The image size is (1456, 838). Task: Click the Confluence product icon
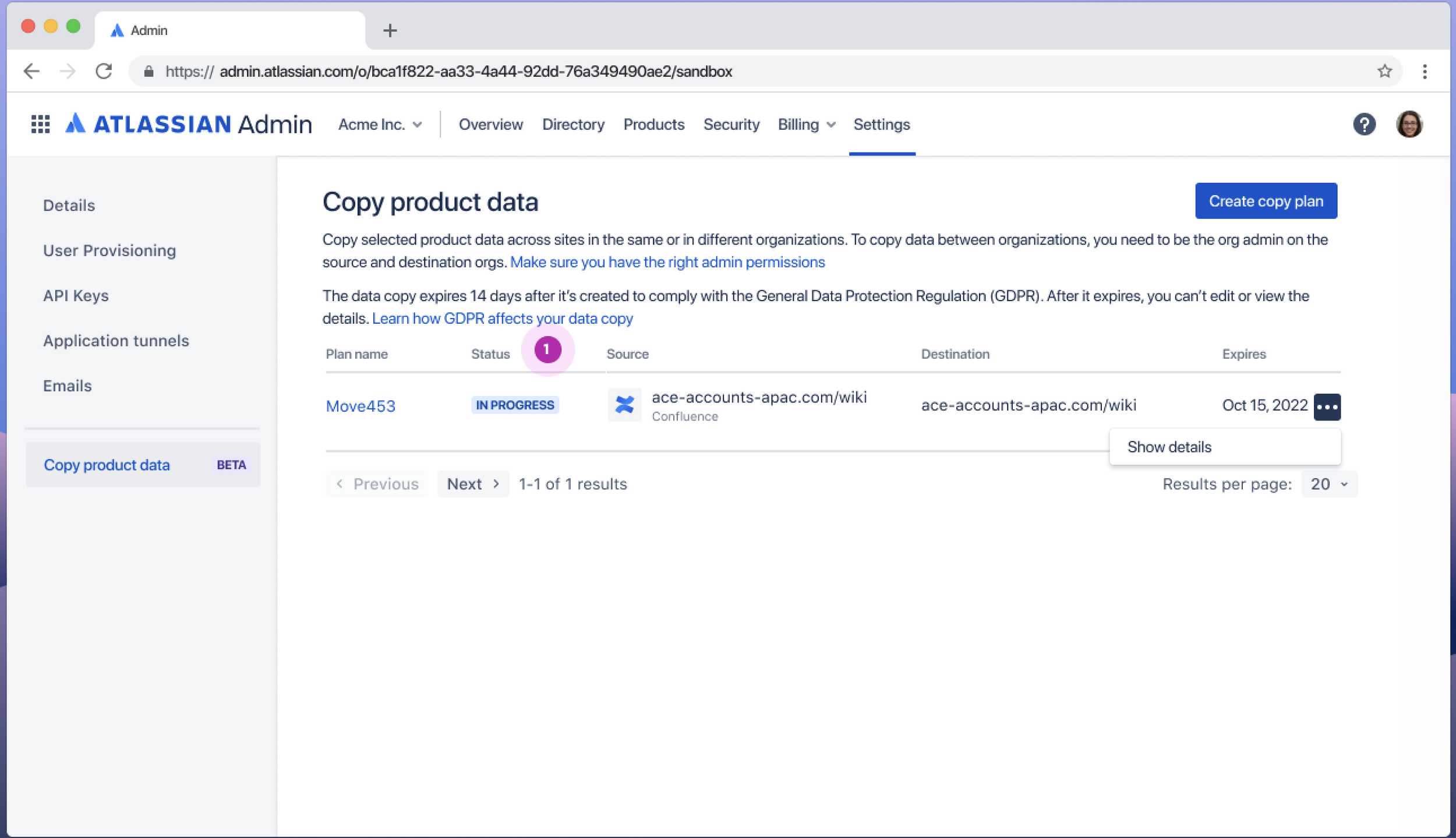624,405
